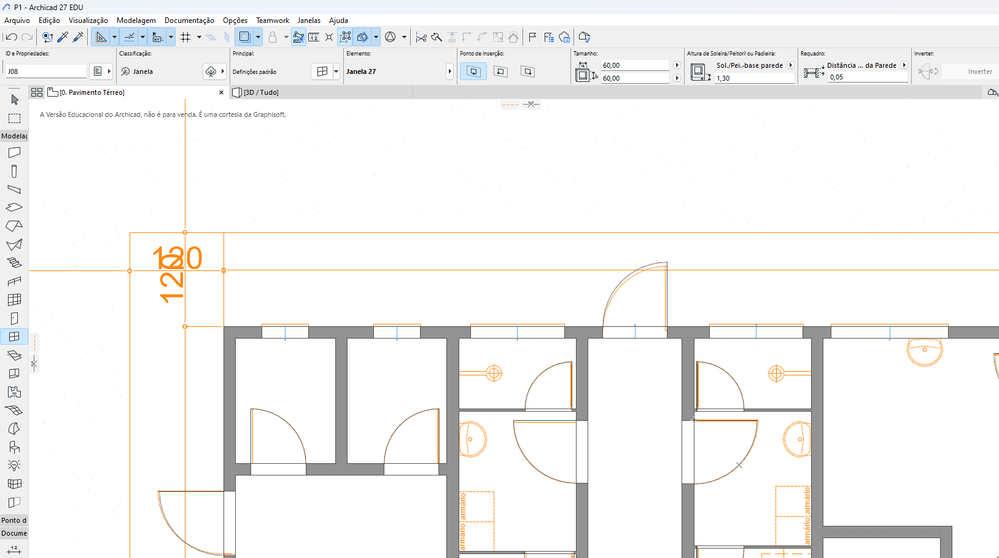Screen dimensions: 999x558
Task: Select the Wall tool in toolbox
Action: 14,153
